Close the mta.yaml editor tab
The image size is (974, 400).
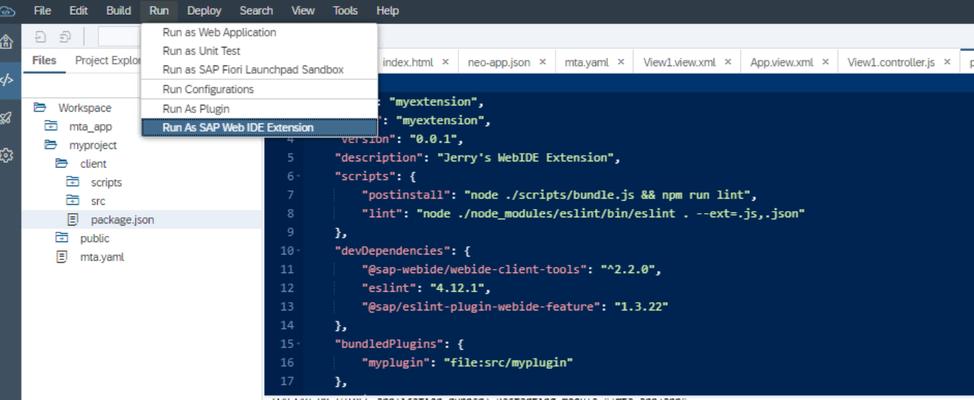[621, 62]
